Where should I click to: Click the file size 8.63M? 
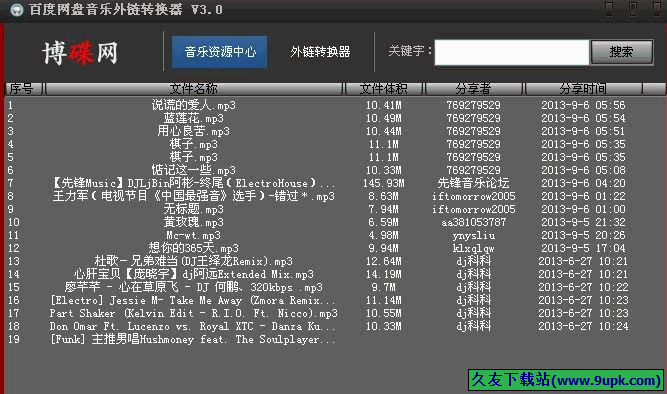pyautogui.click(x=384, y=196)
